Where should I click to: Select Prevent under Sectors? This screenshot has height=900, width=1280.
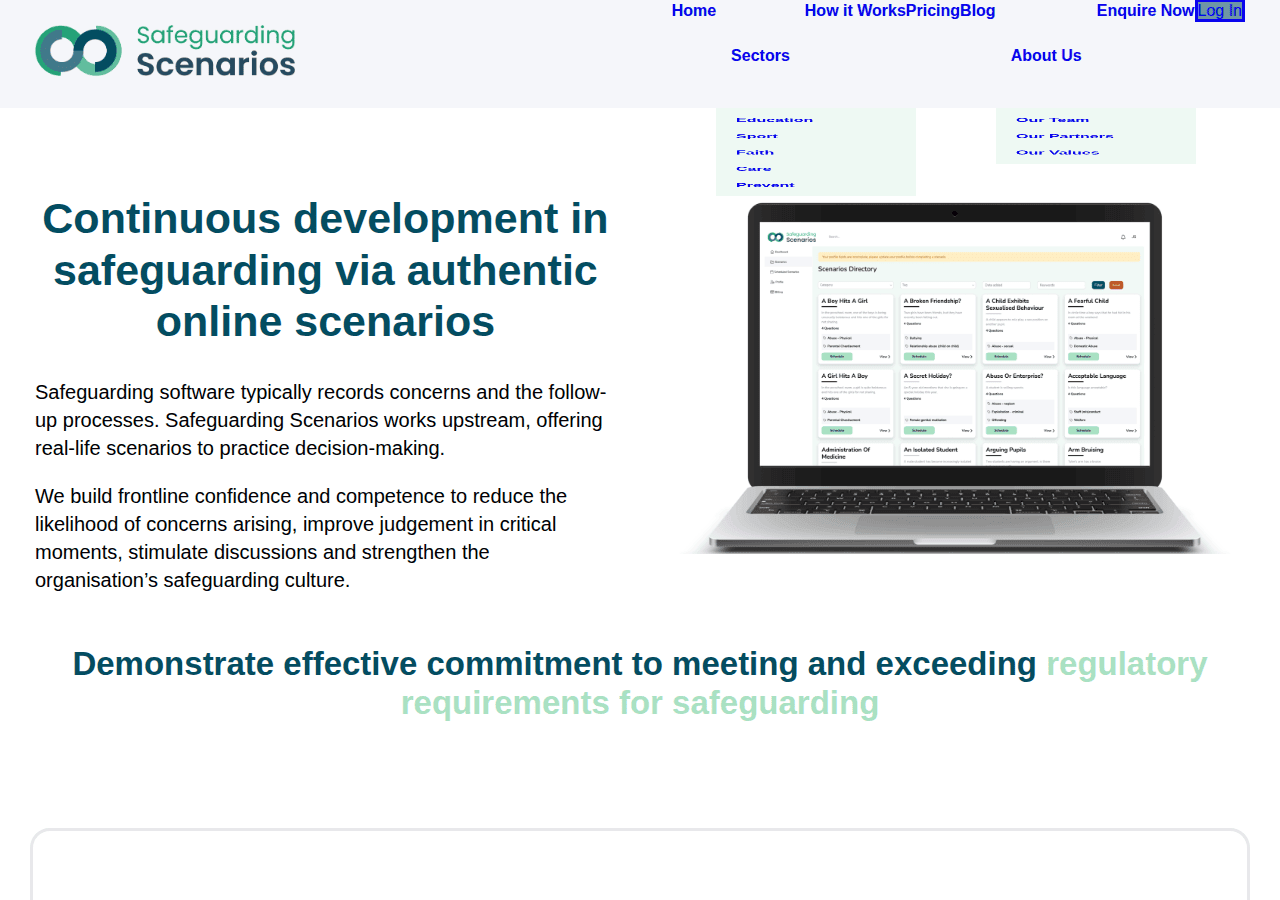[x=765, y=184]
